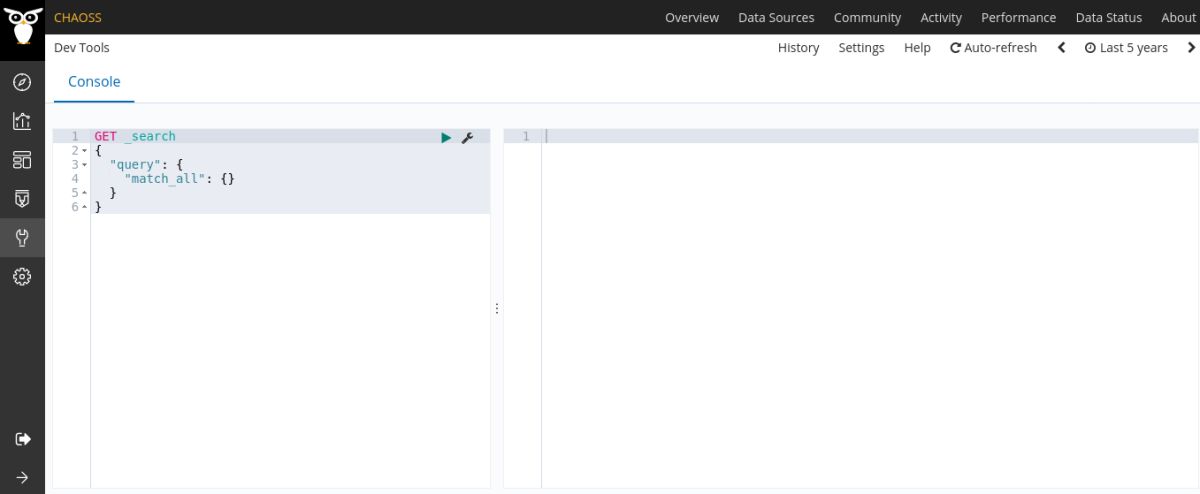This screenshot has height=494, width=1200.
Task: Select the Console tab
Action: coord(94,82)
